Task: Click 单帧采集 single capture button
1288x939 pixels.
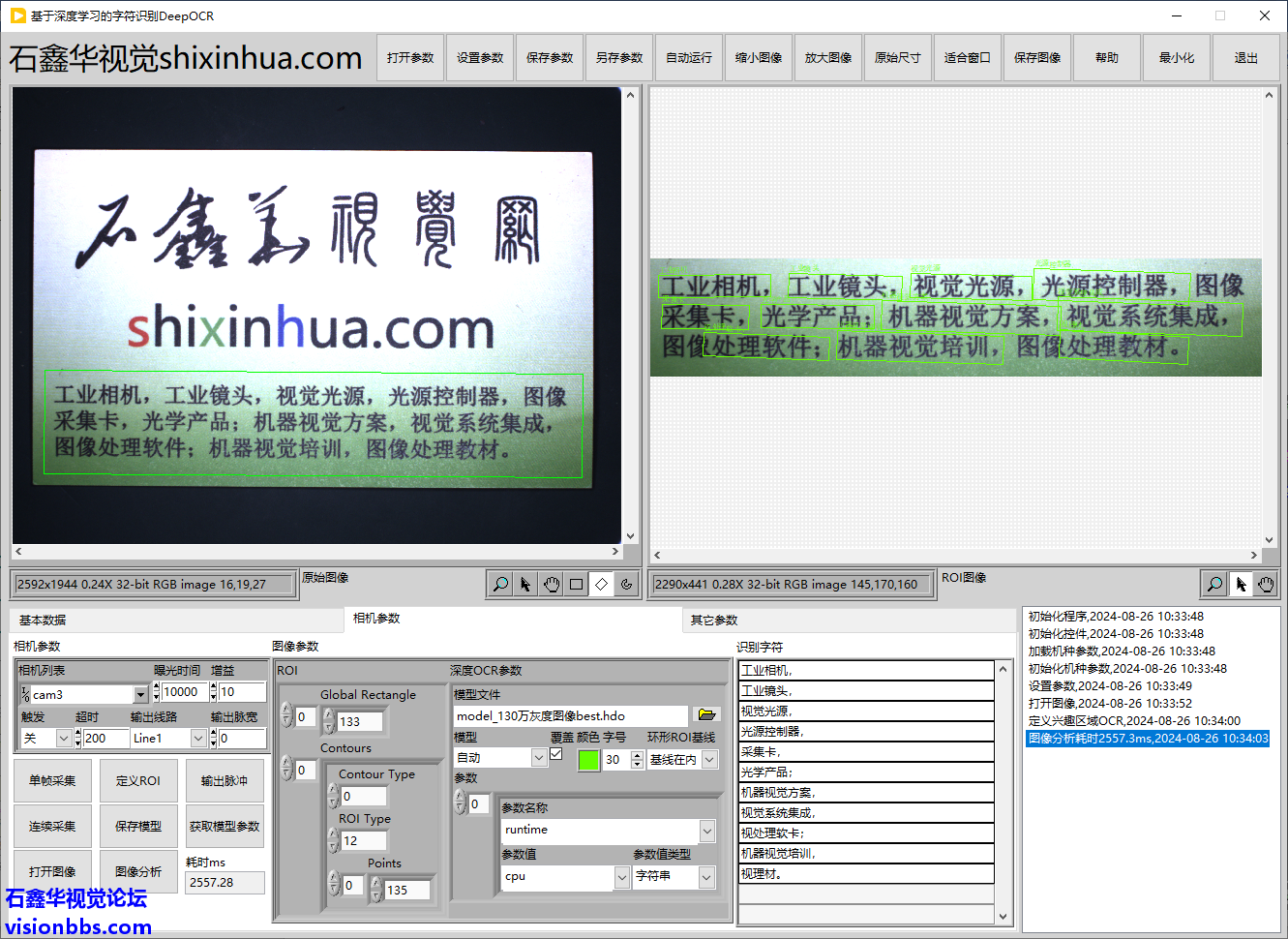Action: (x=52, y=780)
